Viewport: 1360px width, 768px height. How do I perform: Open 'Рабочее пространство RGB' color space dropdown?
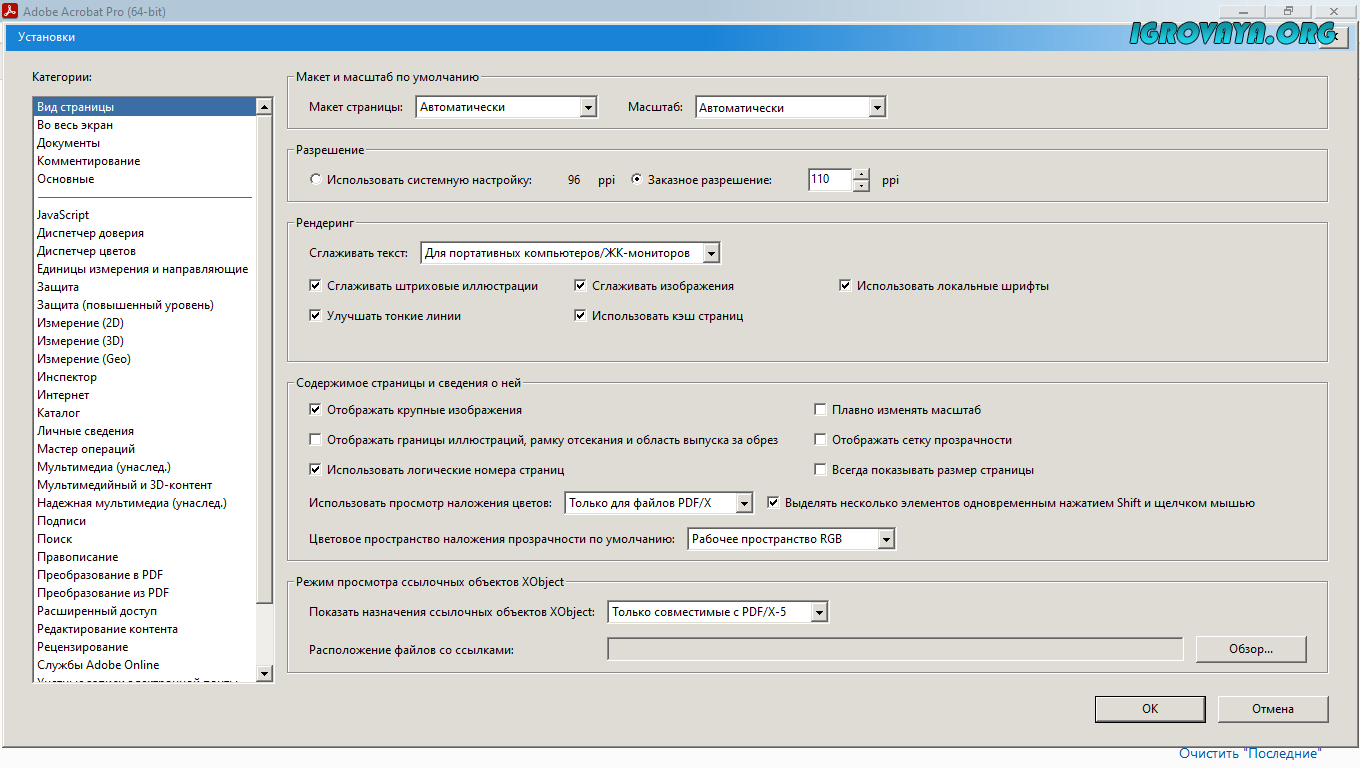coord(886,539)
